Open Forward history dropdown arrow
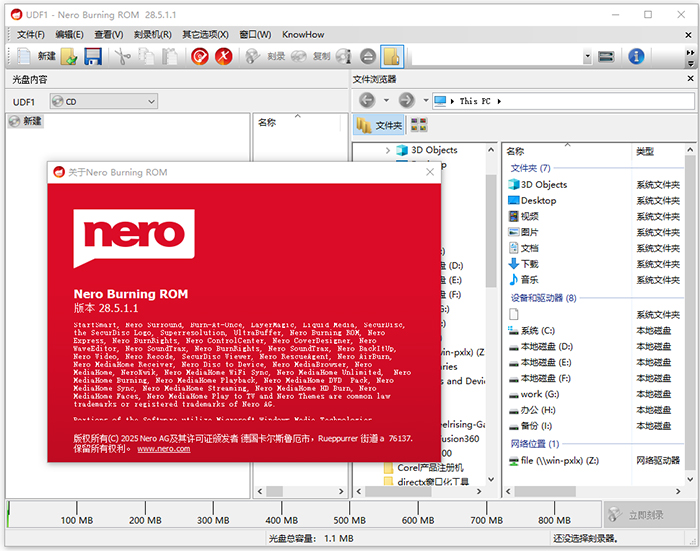This screenshot has height=551, width=700. tap(425, 100)
